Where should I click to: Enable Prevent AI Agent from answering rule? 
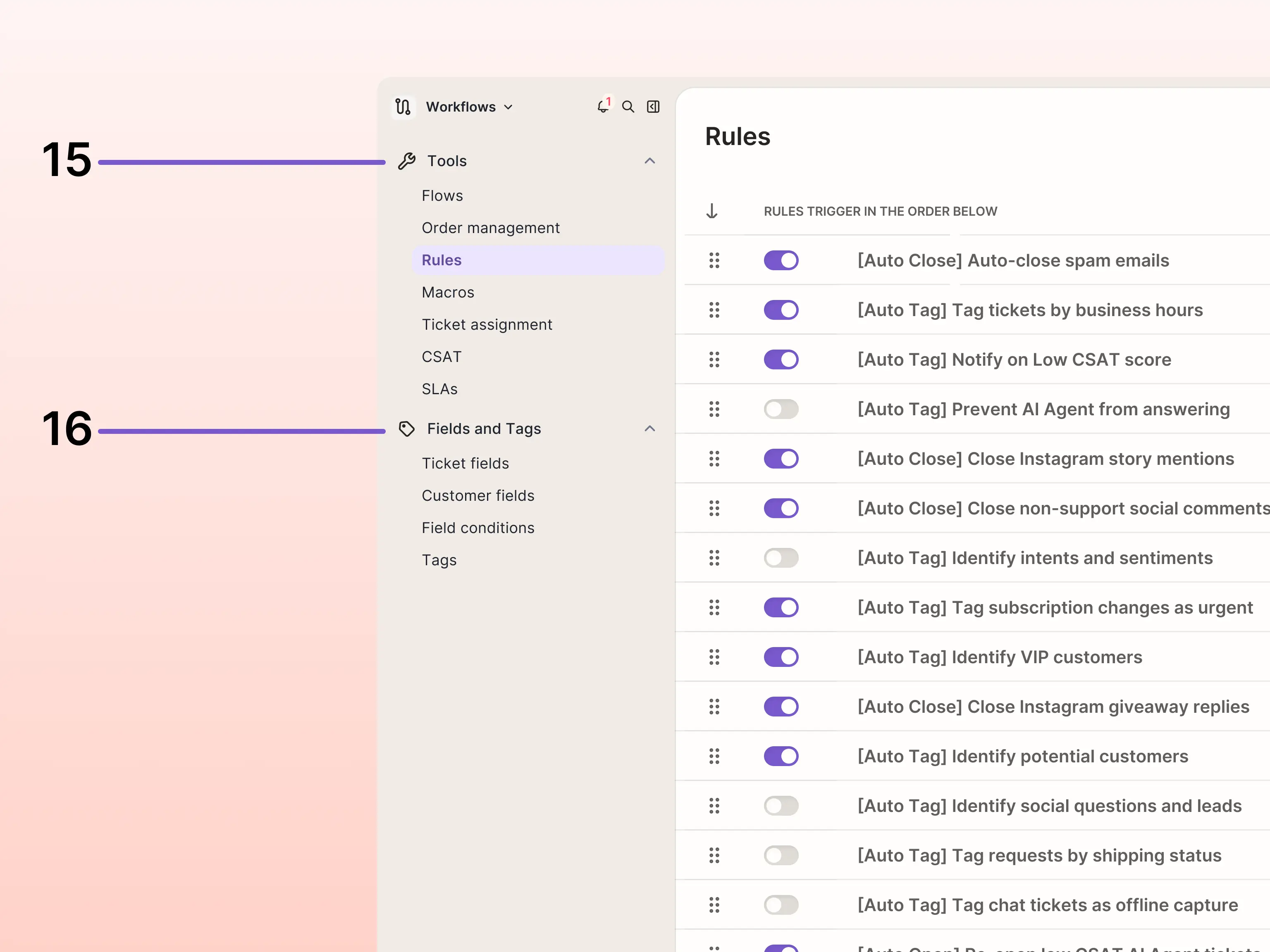click(781, 409)
